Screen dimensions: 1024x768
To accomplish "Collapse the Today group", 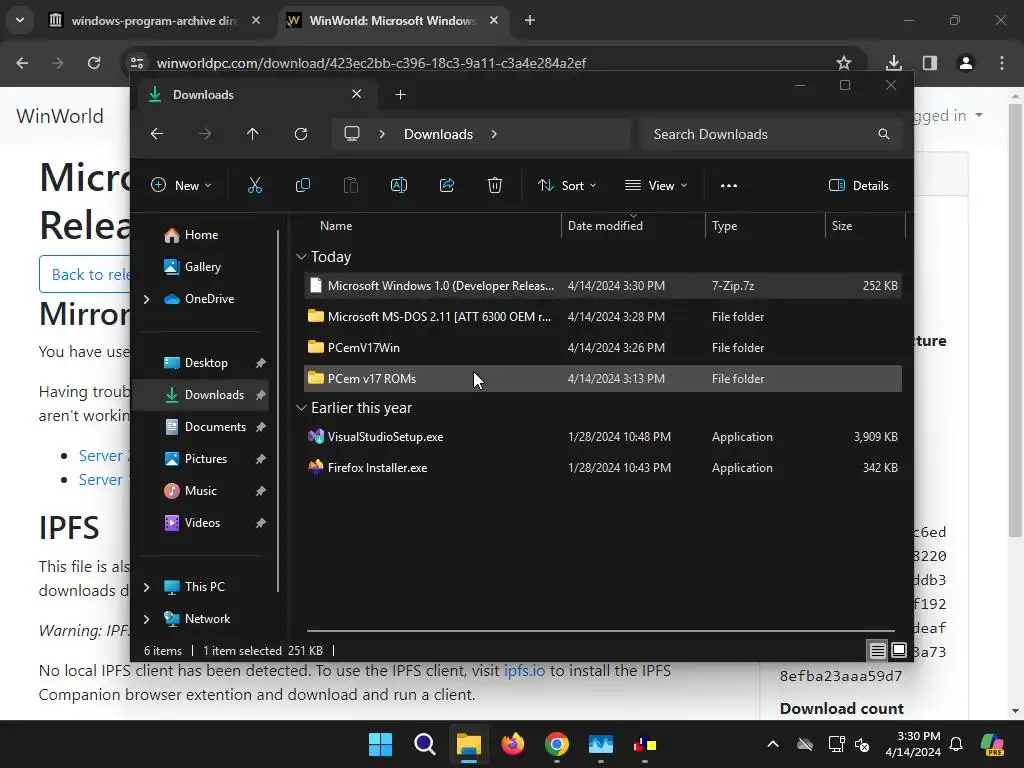I will click(x=301, y=257).
